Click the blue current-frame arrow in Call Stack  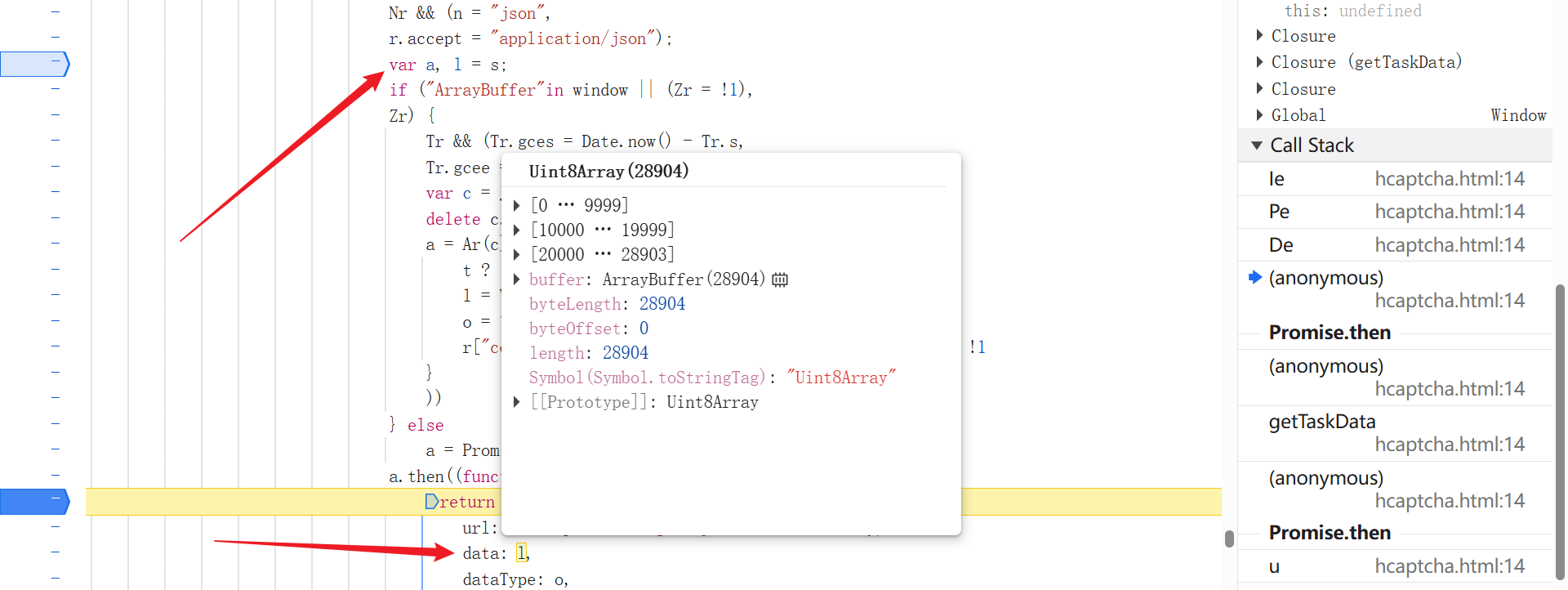coord(1255,278)
